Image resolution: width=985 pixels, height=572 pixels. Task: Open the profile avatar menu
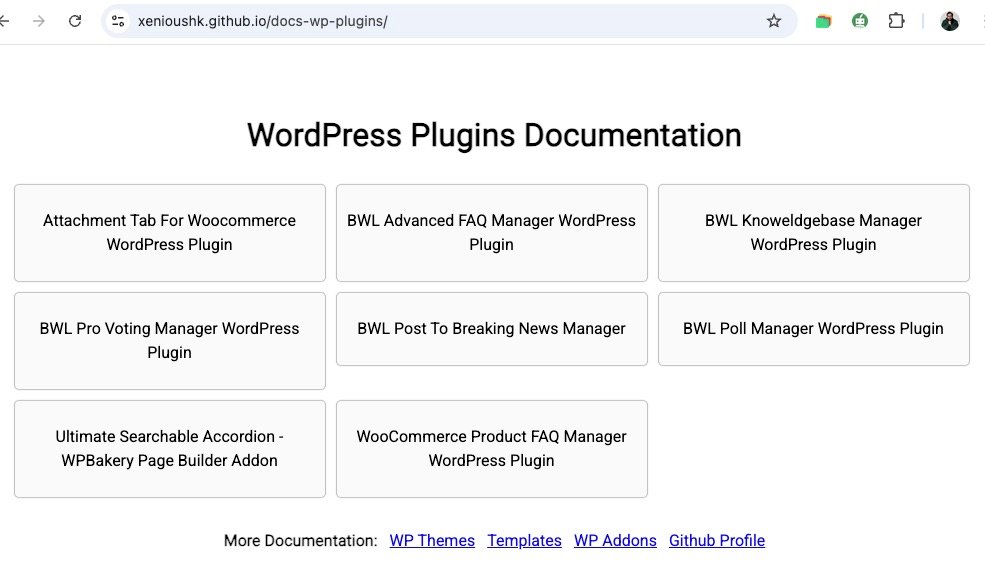coord(949,21)
